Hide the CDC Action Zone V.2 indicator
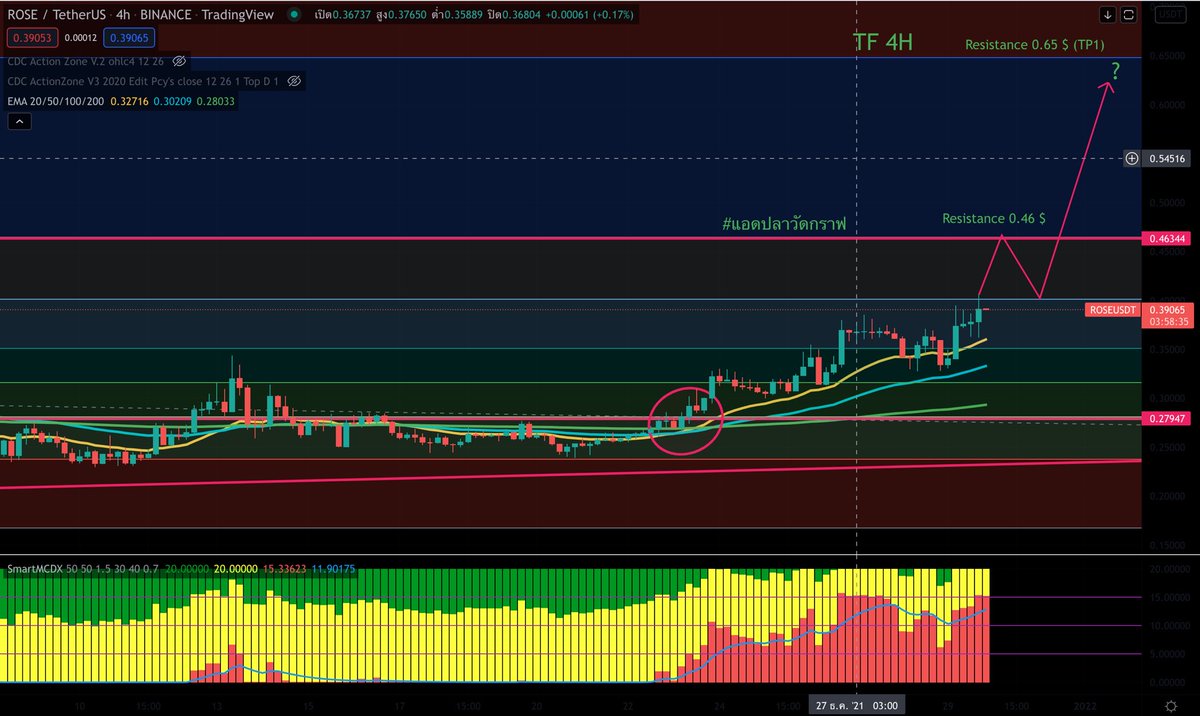The width and height of the screenshot is (1200, 716). (179, 60)
